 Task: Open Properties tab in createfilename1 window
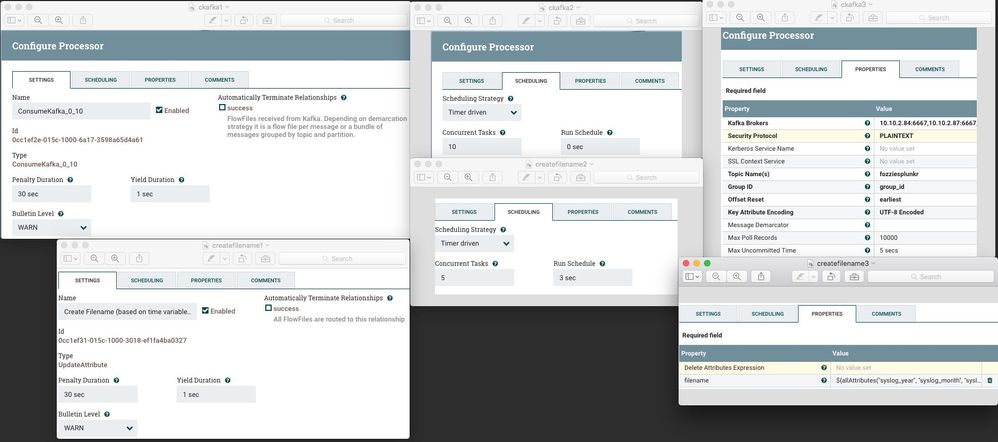click(x=206, y=280)
